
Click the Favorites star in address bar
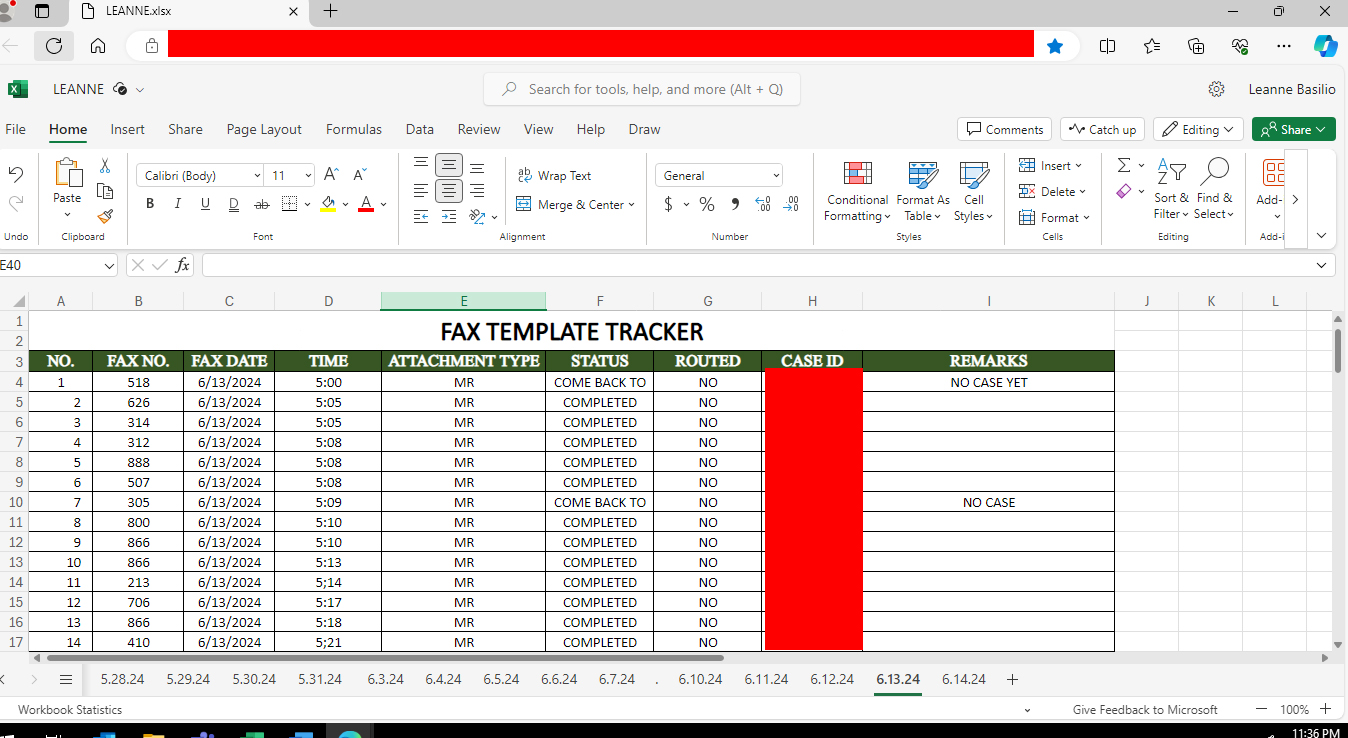pyautogui.click(x=1055, y=46)
